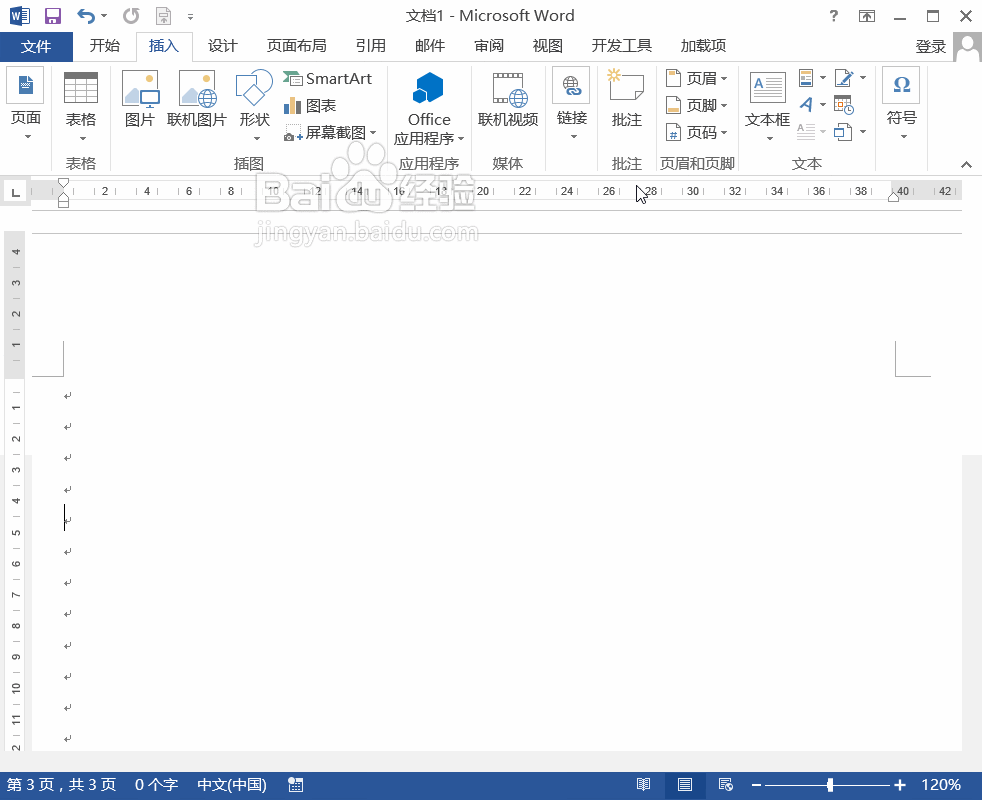
Task: Open the Links menu
Action: [572, 104]
